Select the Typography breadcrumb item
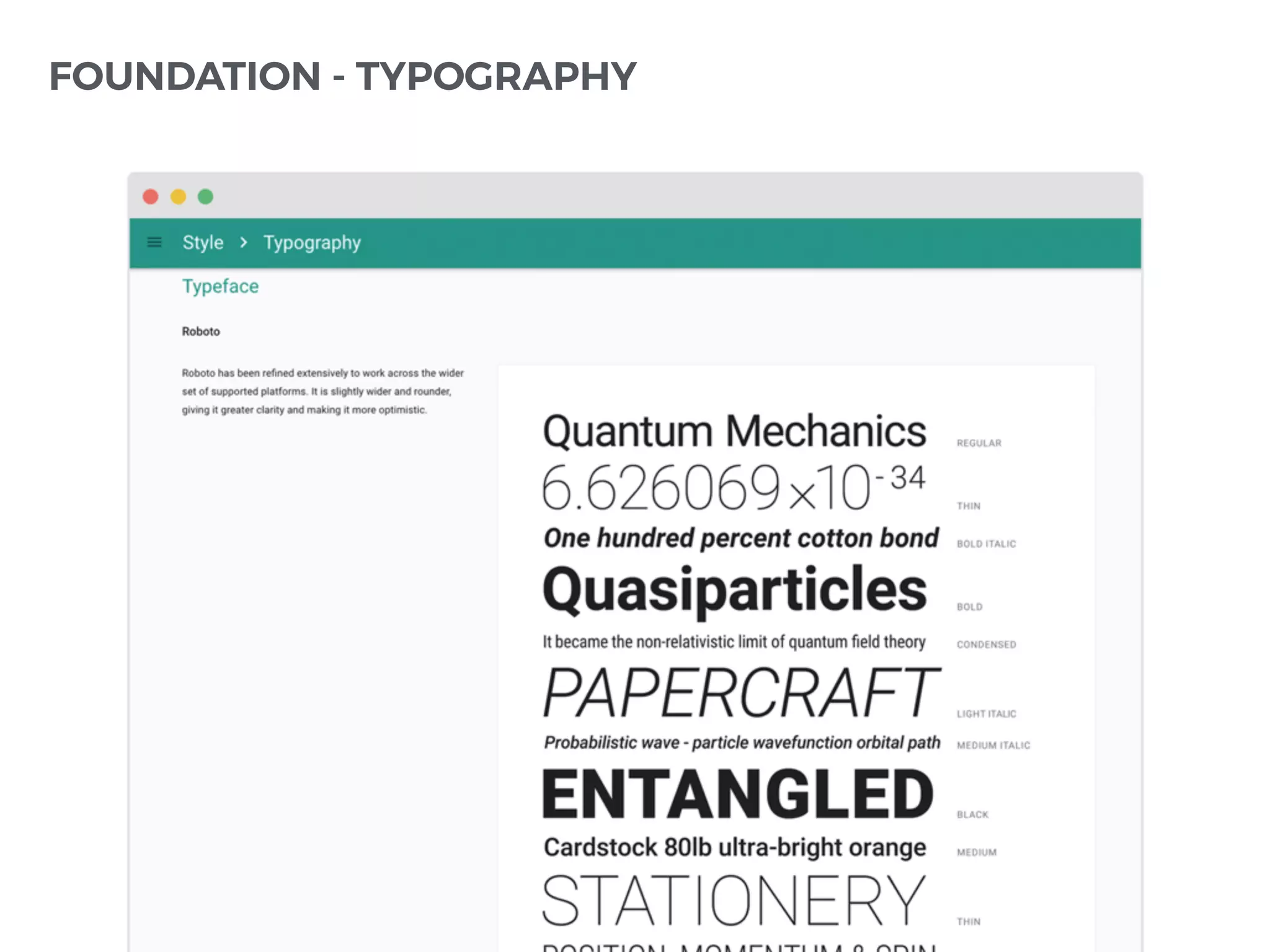Viewport: 1270px width, 952px height. click(312, 243)
